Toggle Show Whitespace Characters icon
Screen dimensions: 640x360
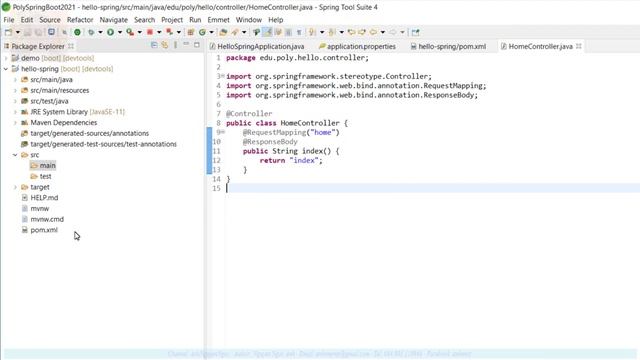coord(289,32)
